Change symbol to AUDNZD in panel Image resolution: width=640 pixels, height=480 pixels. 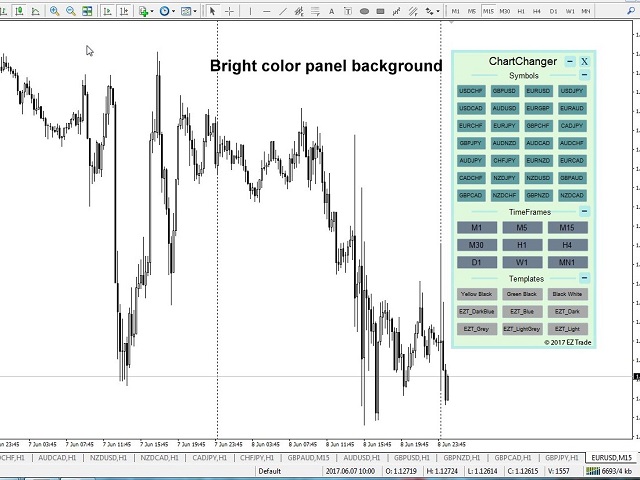504,143
